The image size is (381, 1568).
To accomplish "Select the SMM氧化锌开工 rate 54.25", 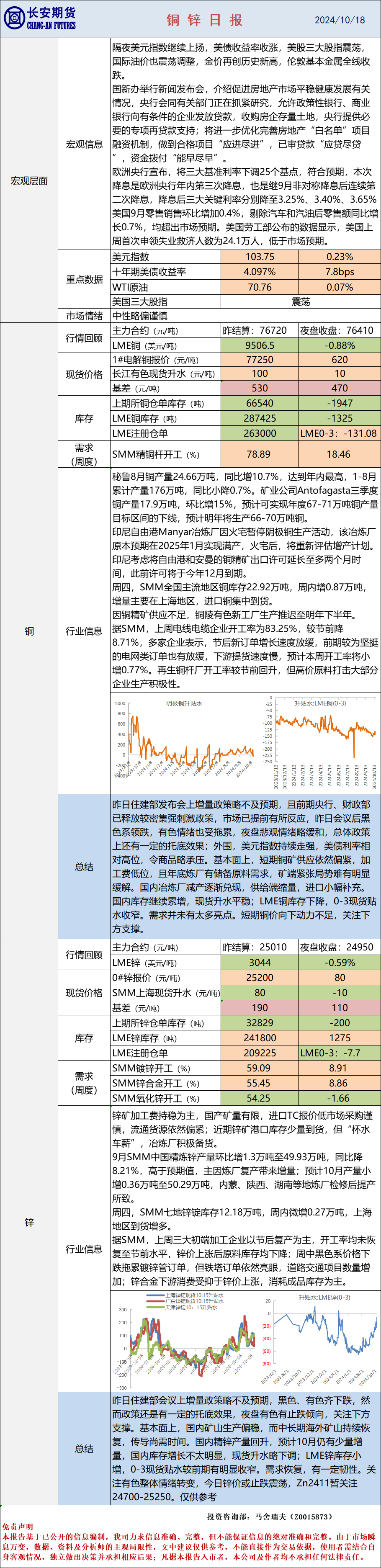I will pyautogui.click(x=260, y=1099).
